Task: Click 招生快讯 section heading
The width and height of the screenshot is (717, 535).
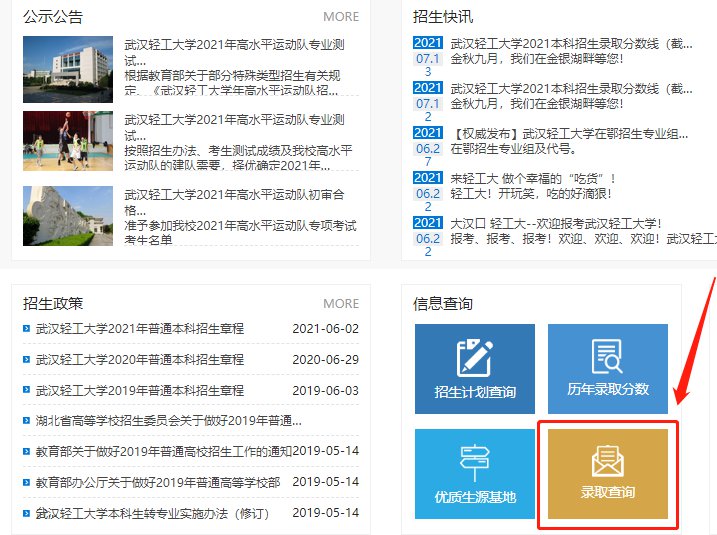Action: [x=443, y=17]
